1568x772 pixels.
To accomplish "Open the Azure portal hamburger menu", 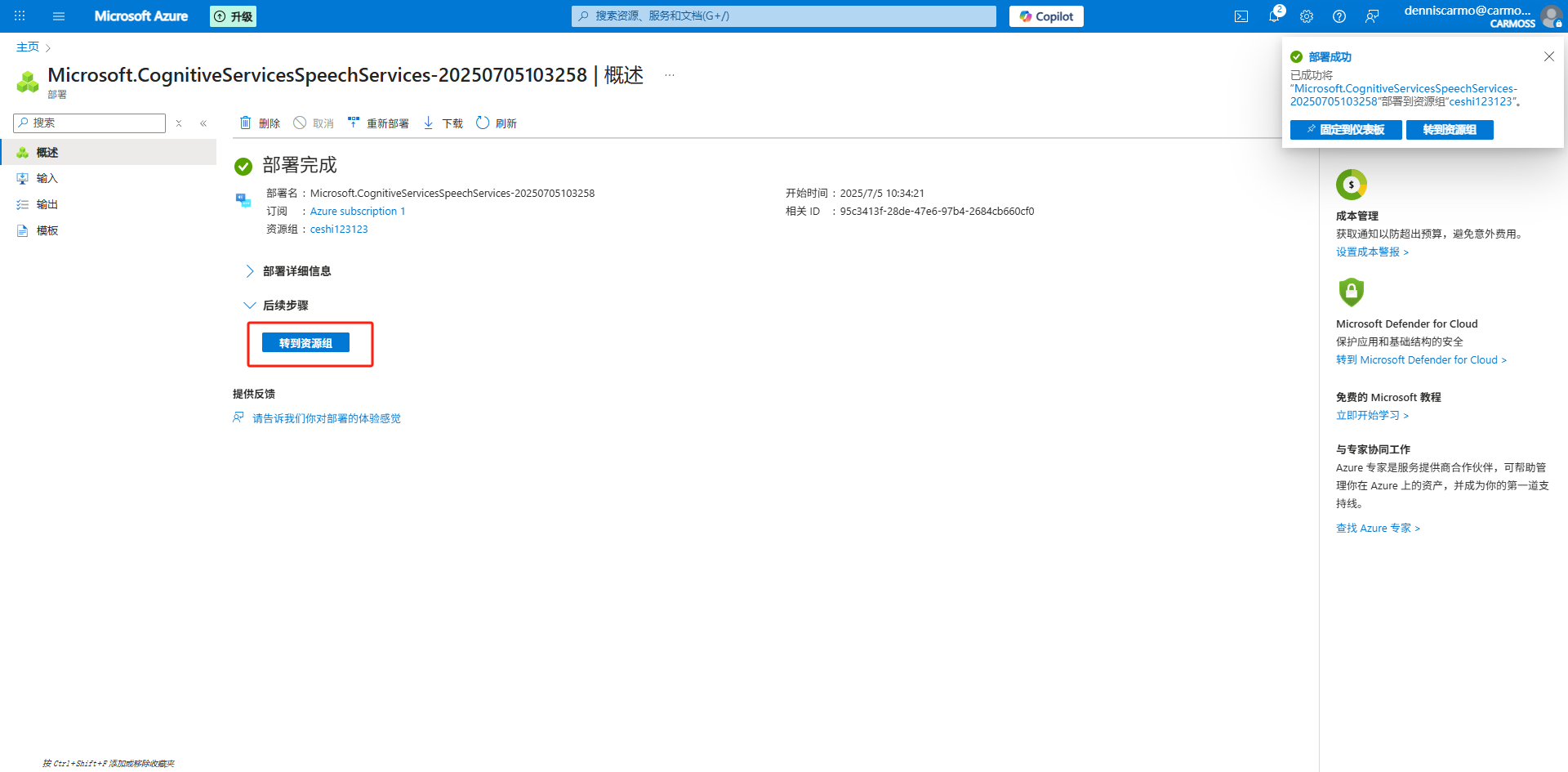I will tap(59, 16).
